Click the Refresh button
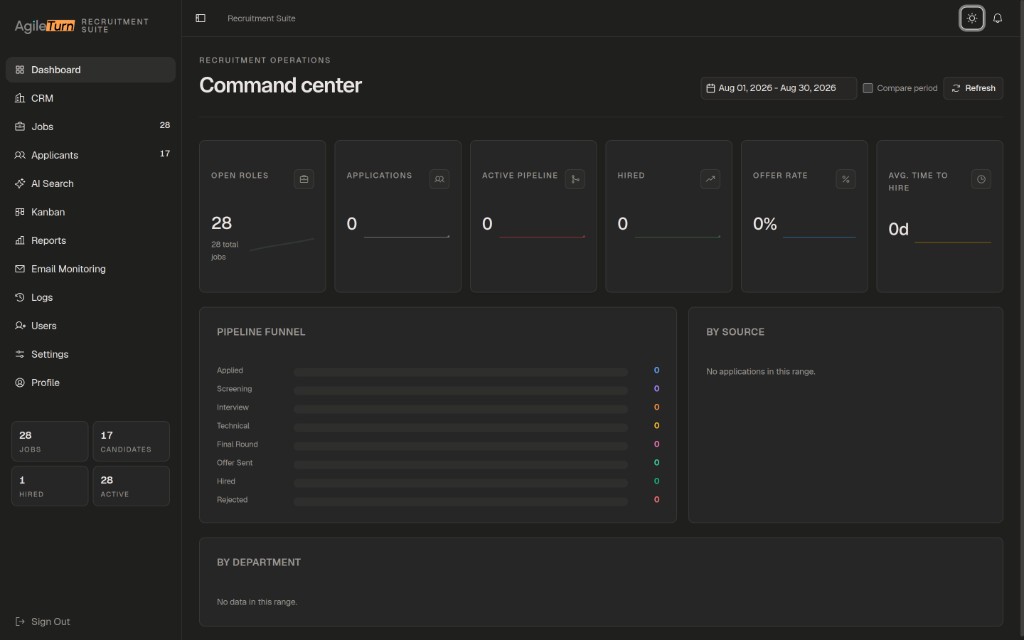This screenshot has width=1024, height=640. (x=973, y=88)
